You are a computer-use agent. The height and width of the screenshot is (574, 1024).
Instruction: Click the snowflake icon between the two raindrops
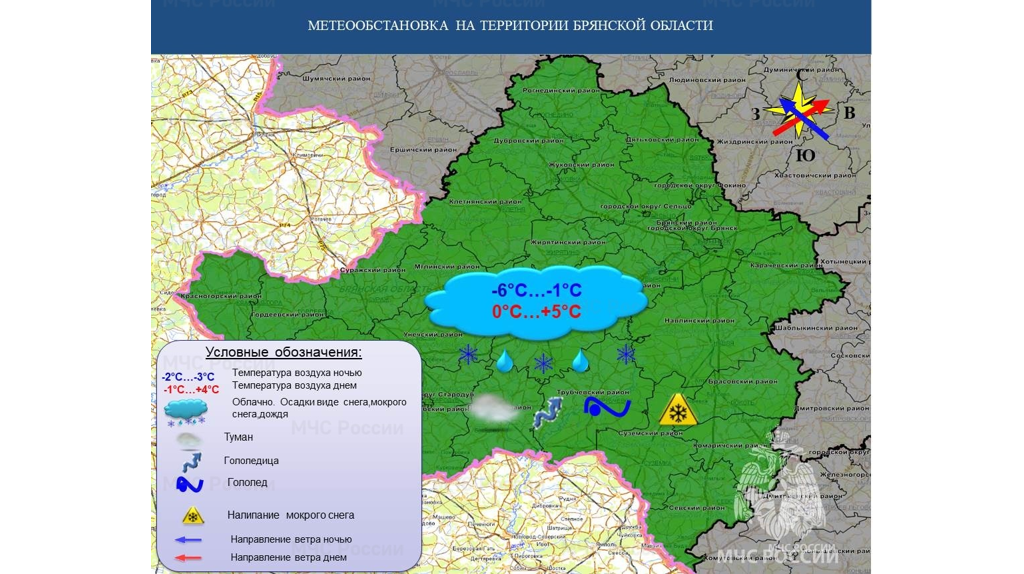tap(543, 363)
